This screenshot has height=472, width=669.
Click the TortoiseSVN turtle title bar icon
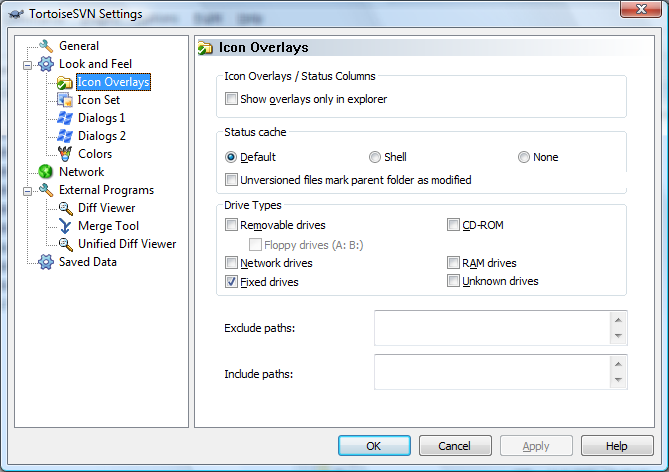point(16,14)
